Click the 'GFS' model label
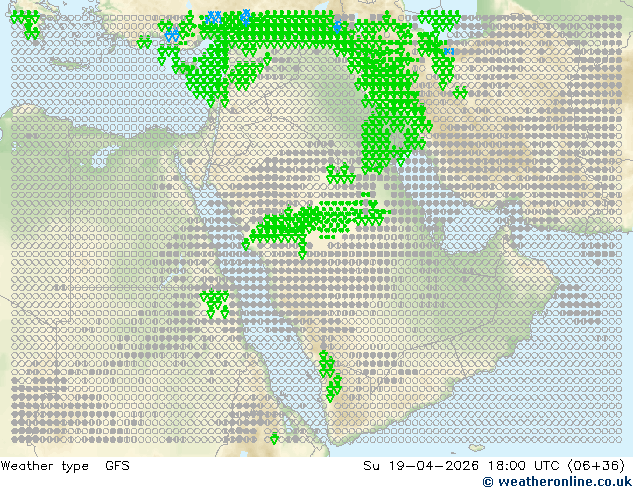This screenshot has width=634, height=490. coord(117,466)
